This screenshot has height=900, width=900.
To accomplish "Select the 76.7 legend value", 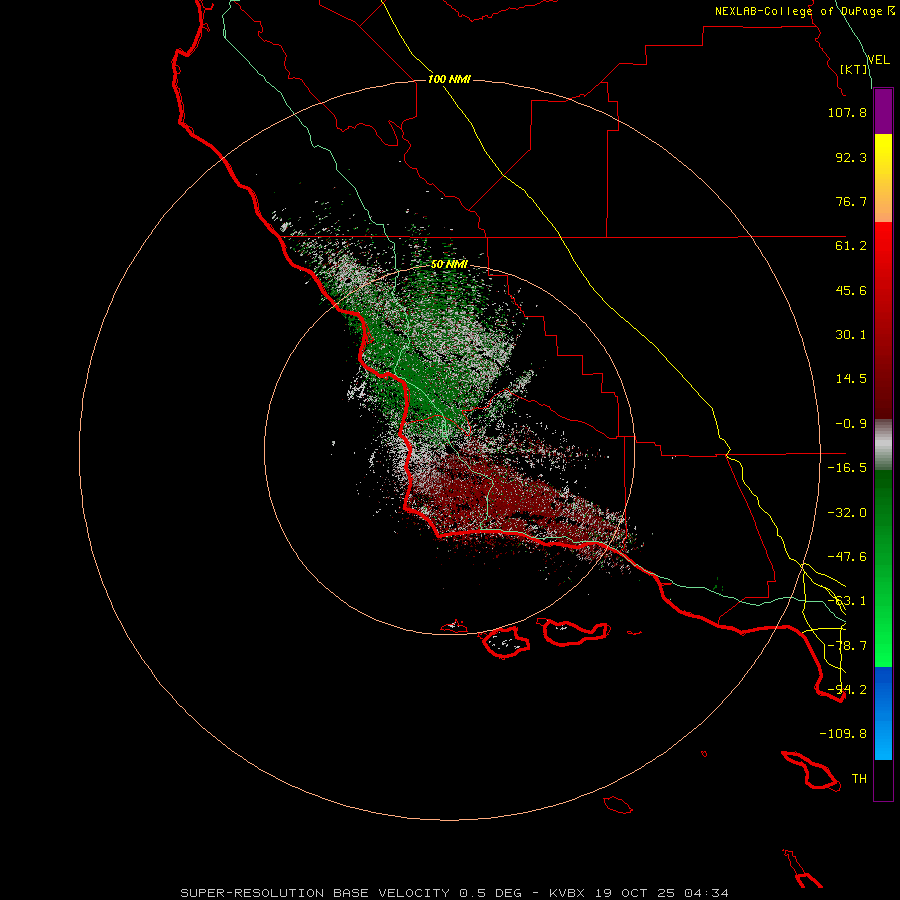I will click(851, 201).
